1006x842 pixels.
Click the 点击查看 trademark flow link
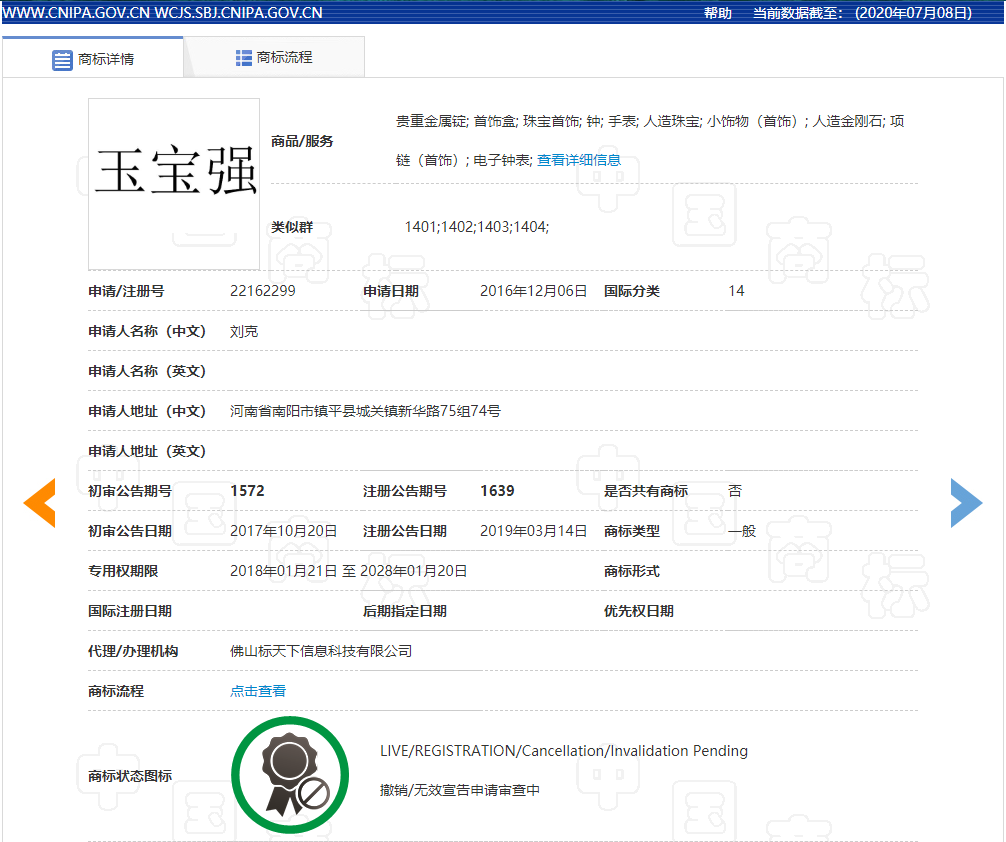[258, 691]
